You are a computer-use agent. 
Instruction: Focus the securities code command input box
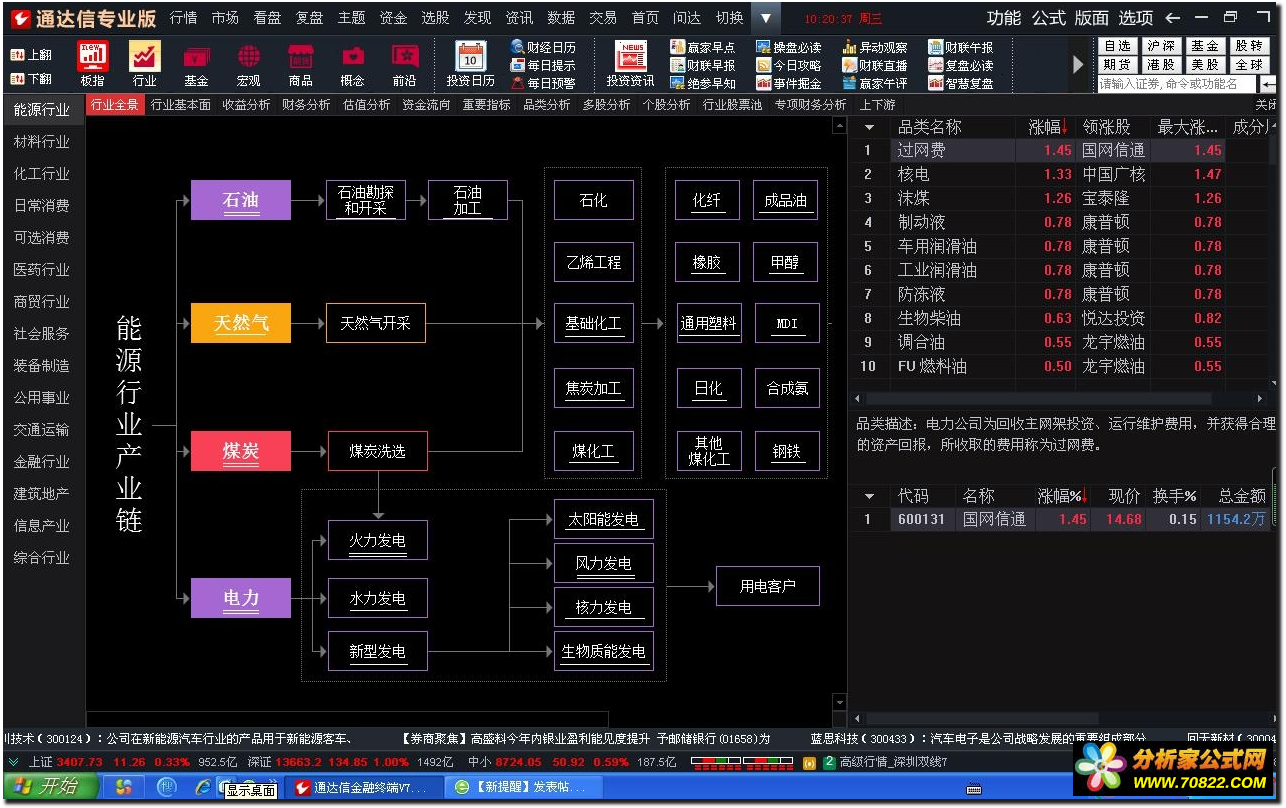click(1176, 84)
